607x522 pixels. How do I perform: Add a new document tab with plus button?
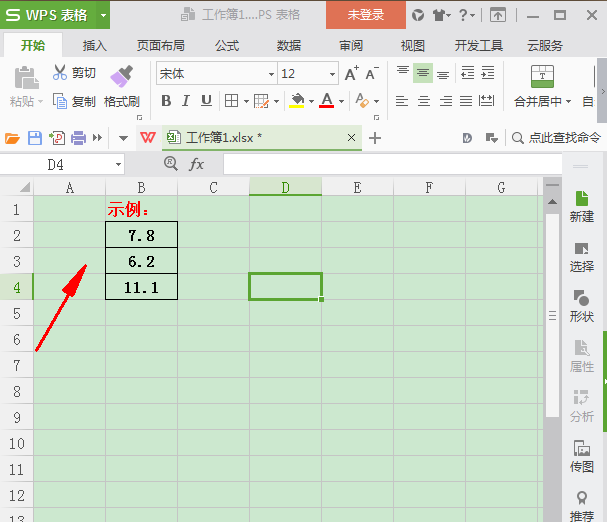point(375,138)
